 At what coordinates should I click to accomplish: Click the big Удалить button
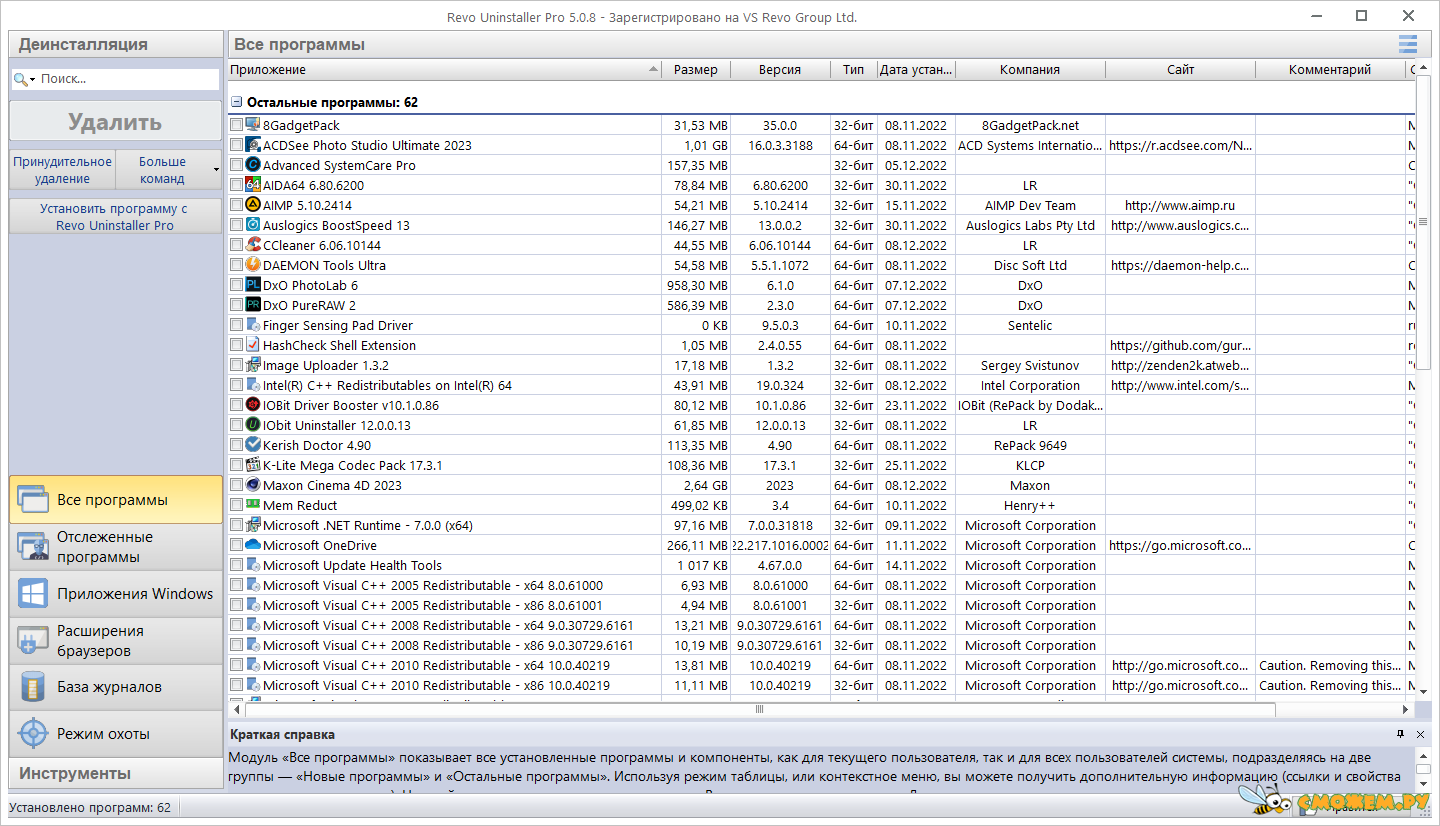tap(115, 122)
